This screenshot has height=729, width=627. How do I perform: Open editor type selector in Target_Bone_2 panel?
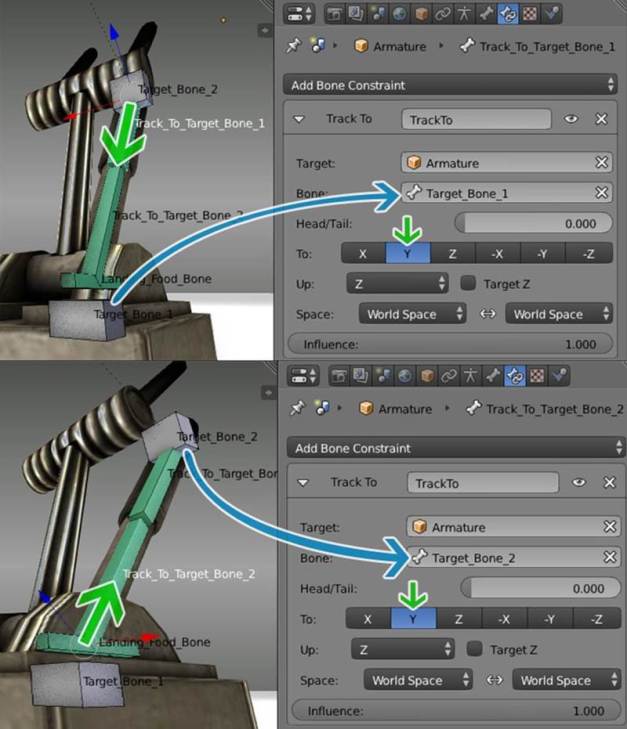303,376
